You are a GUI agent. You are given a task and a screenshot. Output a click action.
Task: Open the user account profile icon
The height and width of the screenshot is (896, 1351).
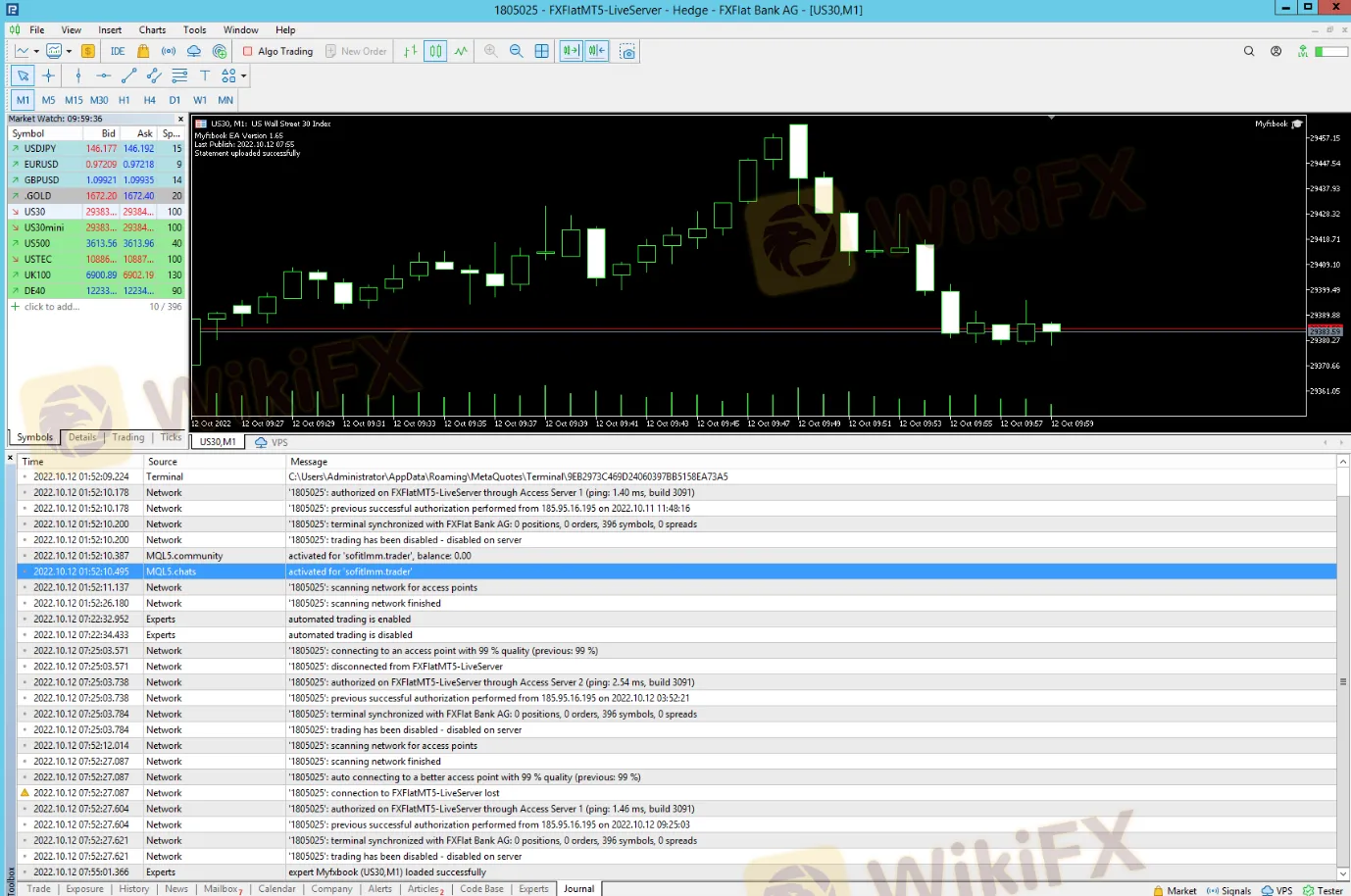tap(1276, 51)
